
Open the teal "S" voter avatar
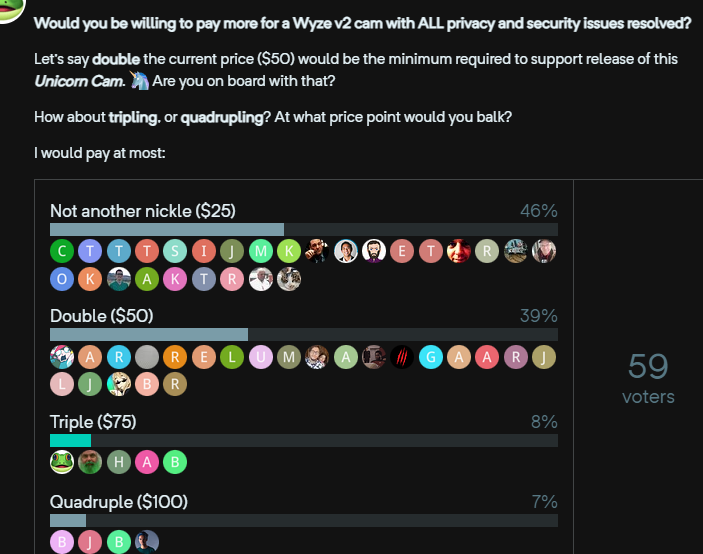[x=175, y=251]
